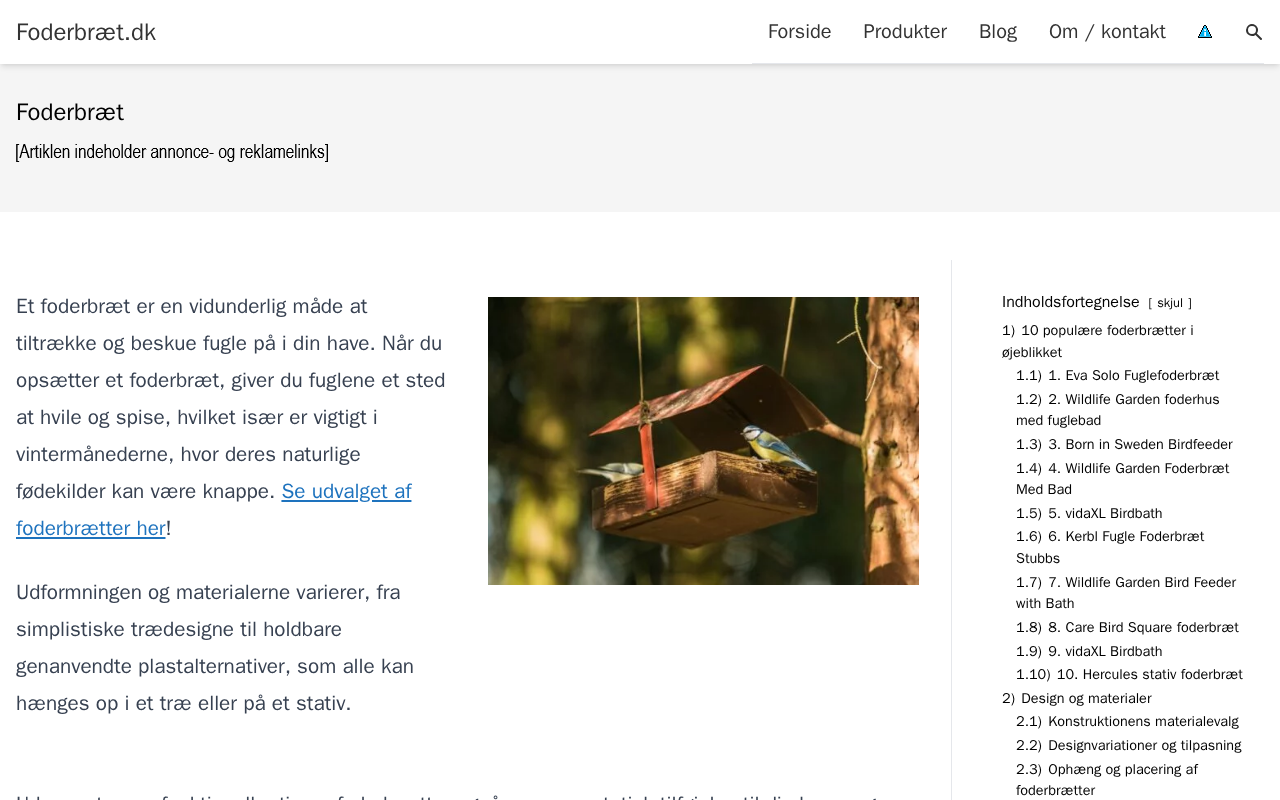The image size is (1280, 800).
Task: Select Care Bird Square foderbræt entry
Action: coord(1127,628)
